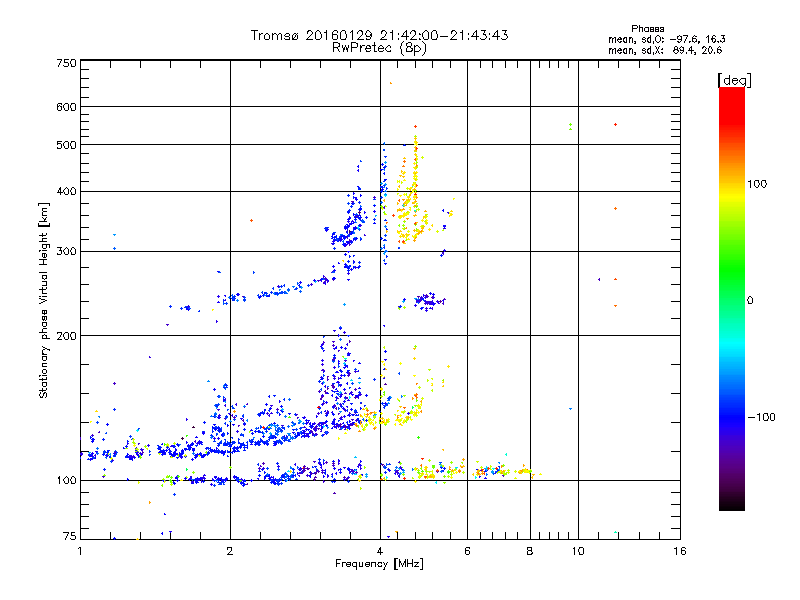Click the colorbar tick label "0"
The width and height of the screenshot is (800, 600).
[x=750, y=301]
